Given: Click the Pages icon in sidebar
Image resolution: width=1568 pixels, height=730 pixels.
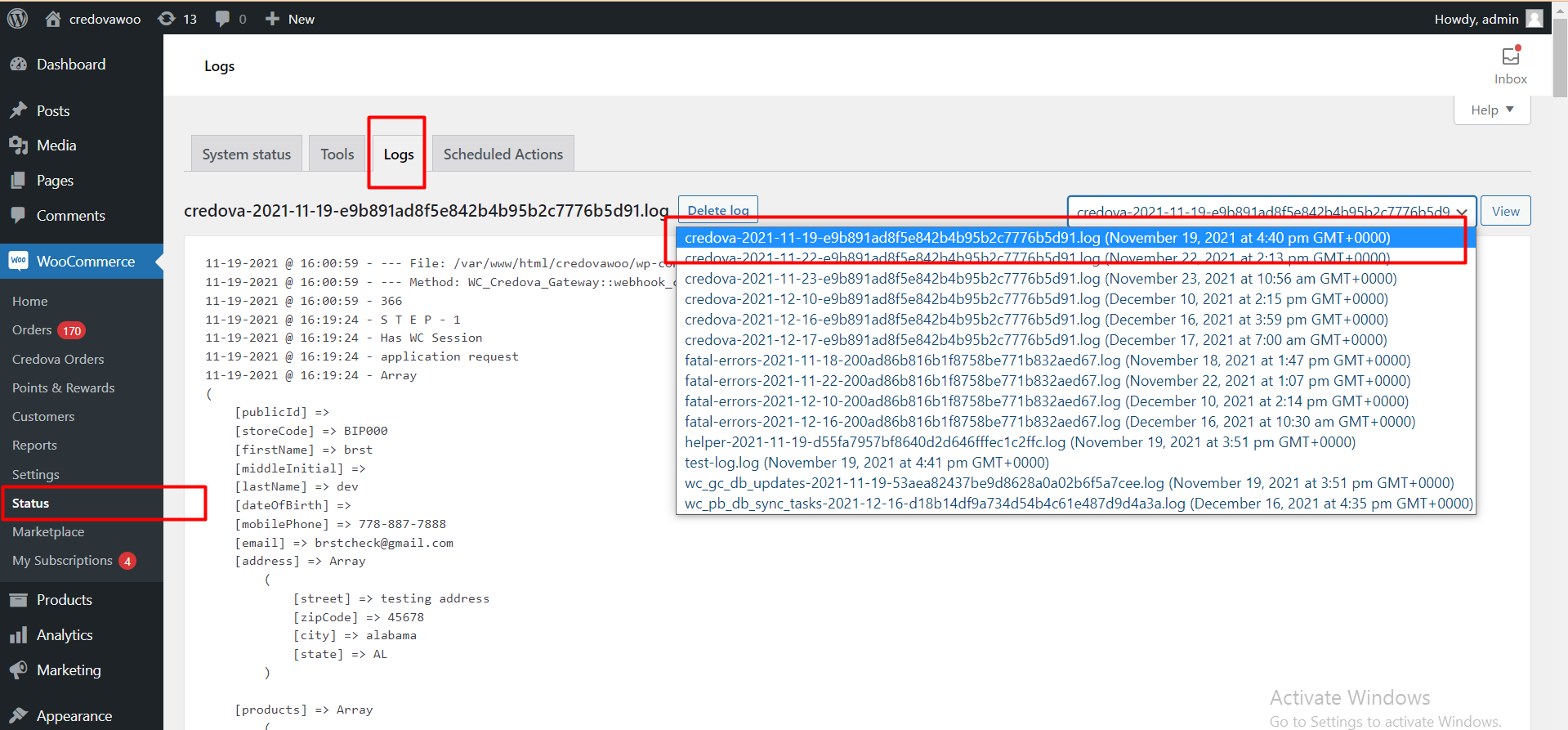Looking at the screenshot, I should click(18, 180).
